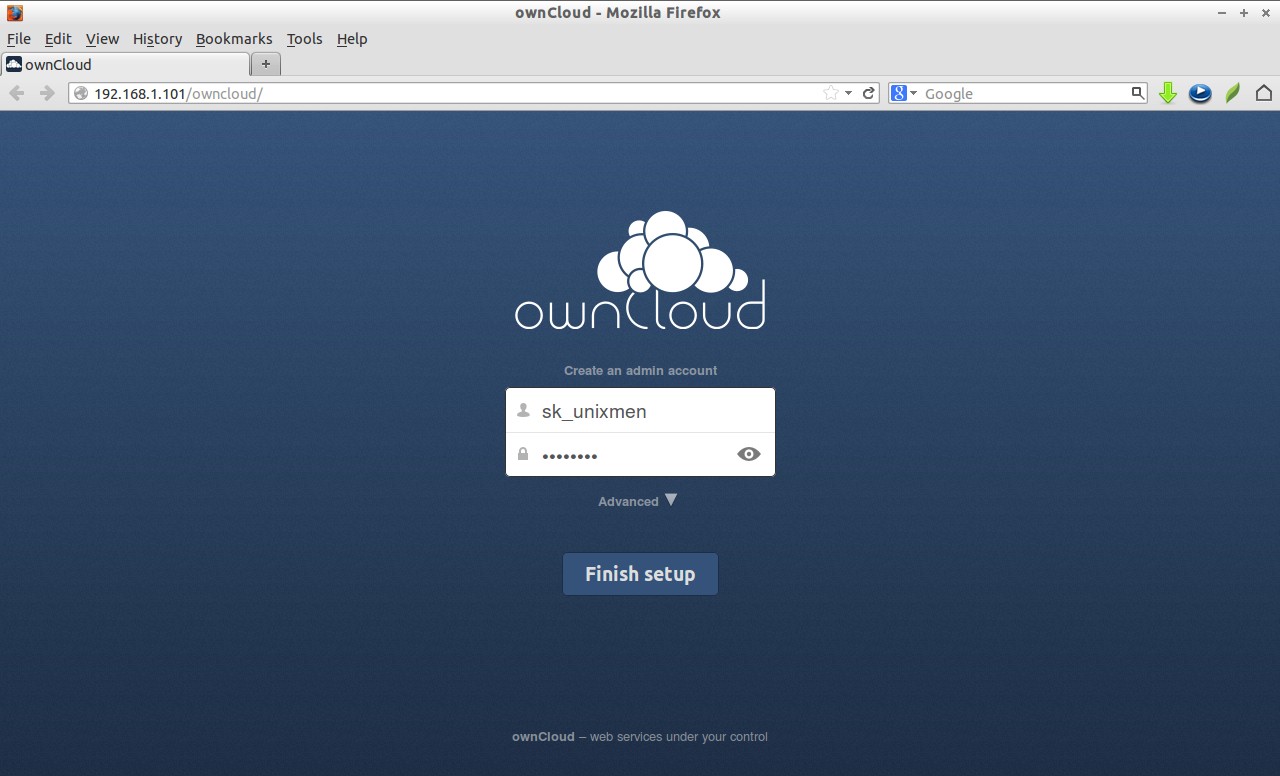
Task: Click the Finish setup button
Action: pos(640,573)
